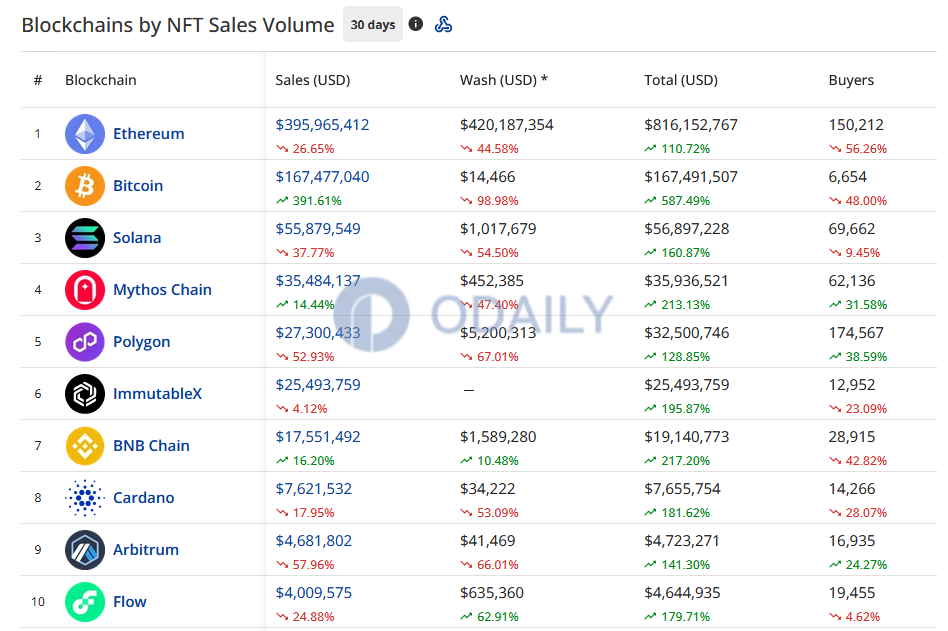Click Arbitrum sales value $4,681,802
Image resolution: width=948 pixels, height=631 pixels.
pos(314,540)
